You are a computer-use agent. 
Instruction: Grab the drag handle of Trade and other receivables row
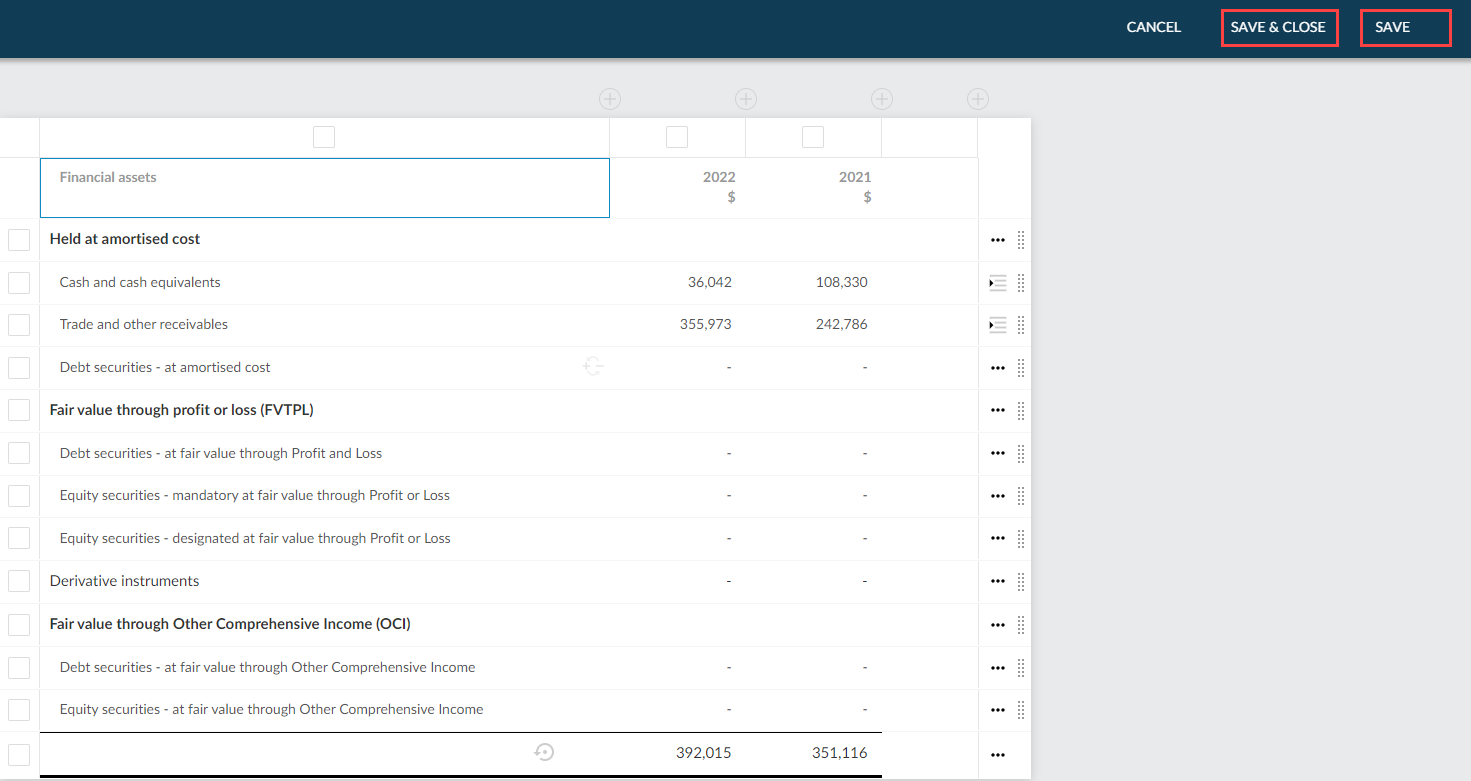[1021, 325]
